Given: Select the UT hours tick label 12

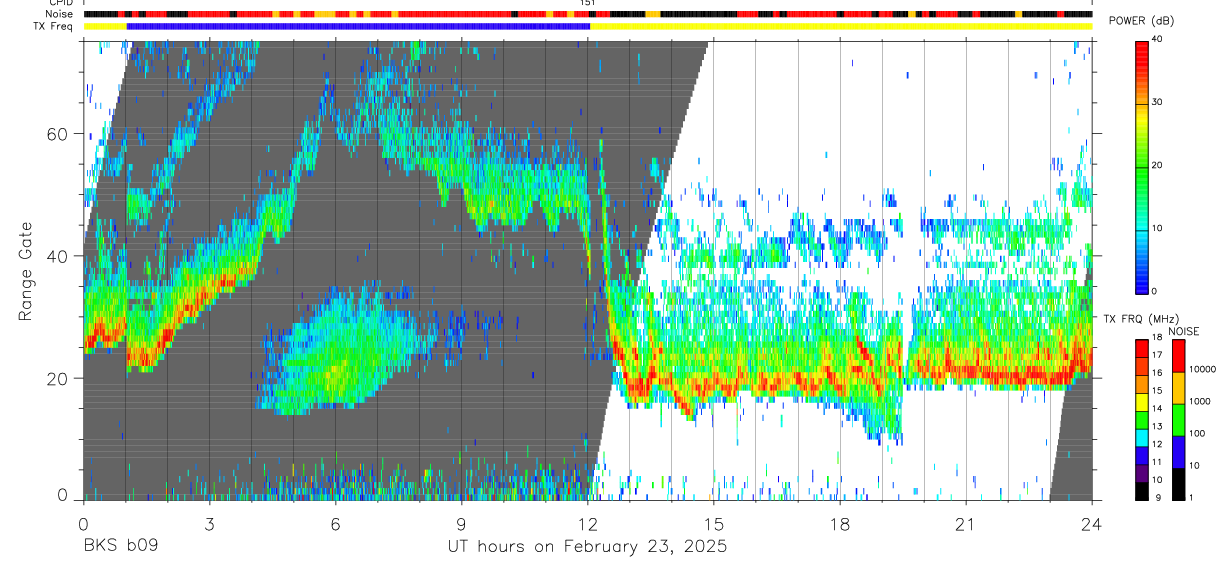Looking at the screenshot, I should point(587,524).
